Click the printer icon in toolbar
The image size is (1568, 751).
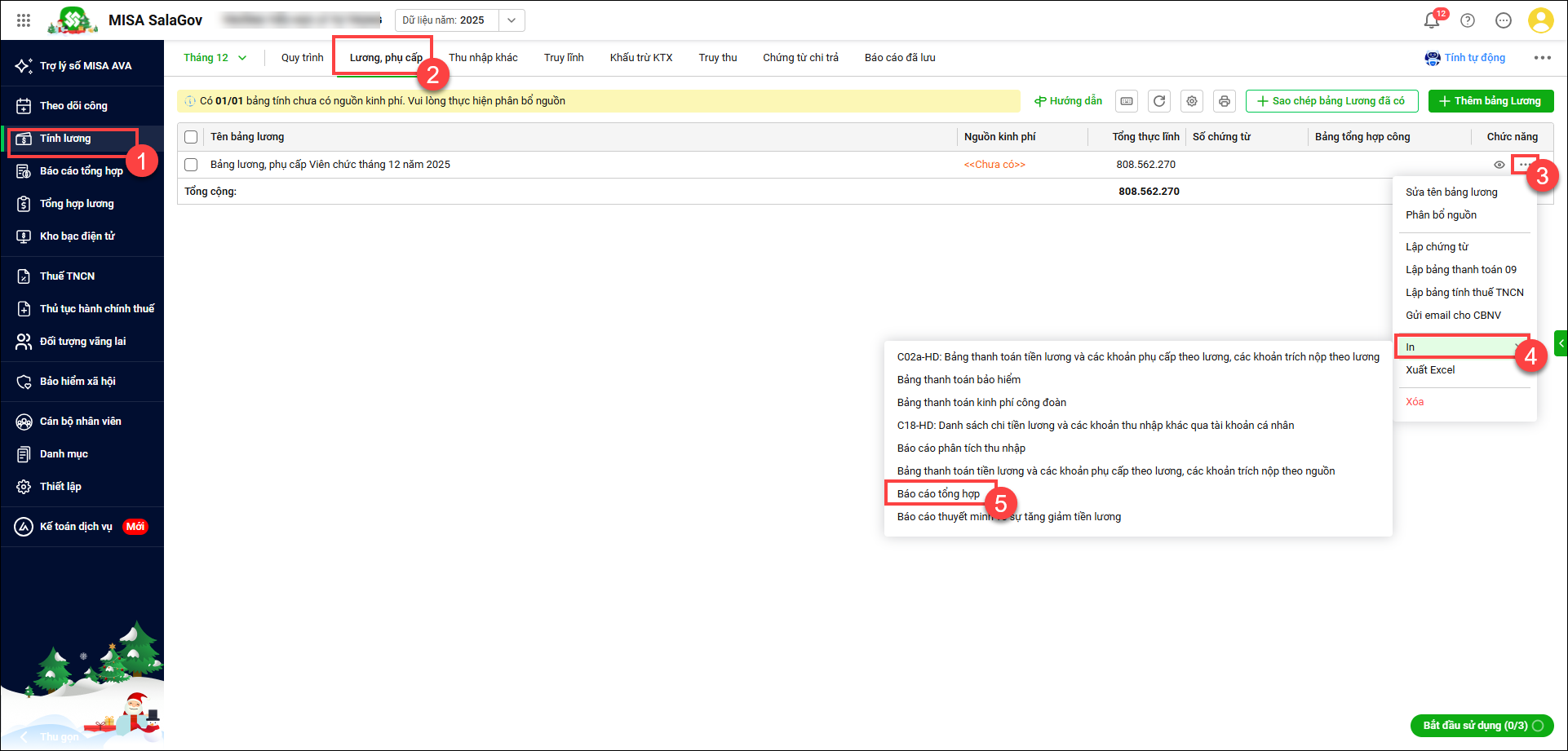point(1224,101)
